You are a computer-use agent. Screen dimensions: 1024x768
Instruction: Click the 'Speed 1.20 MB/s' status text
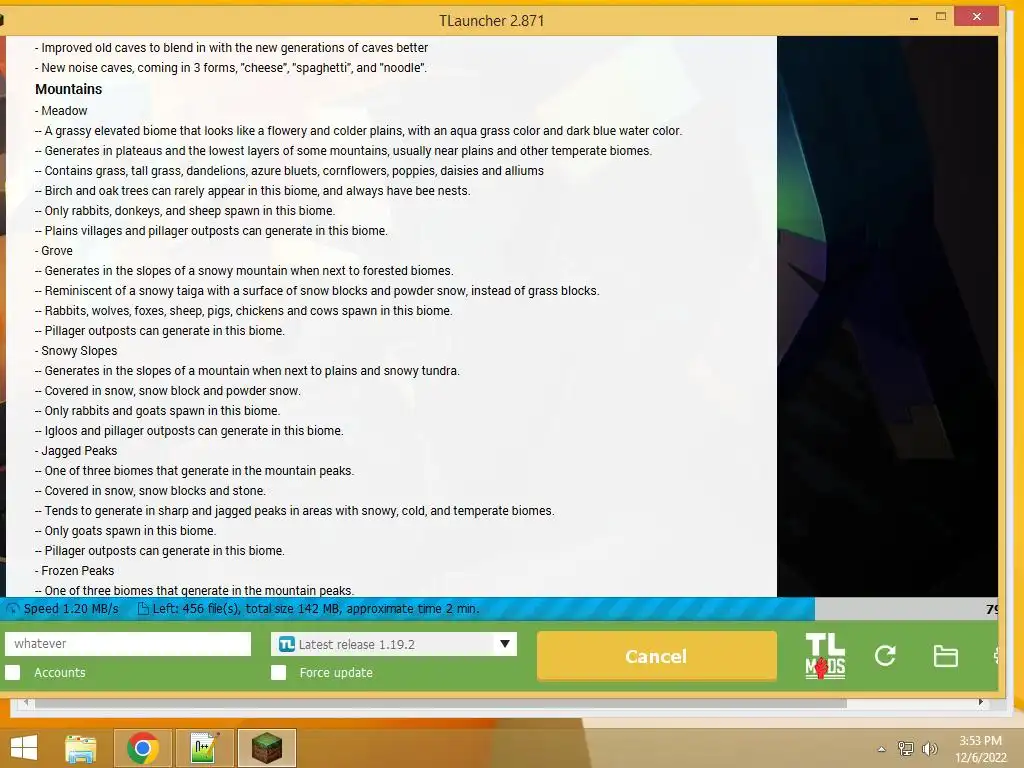[x=71, y=609]
